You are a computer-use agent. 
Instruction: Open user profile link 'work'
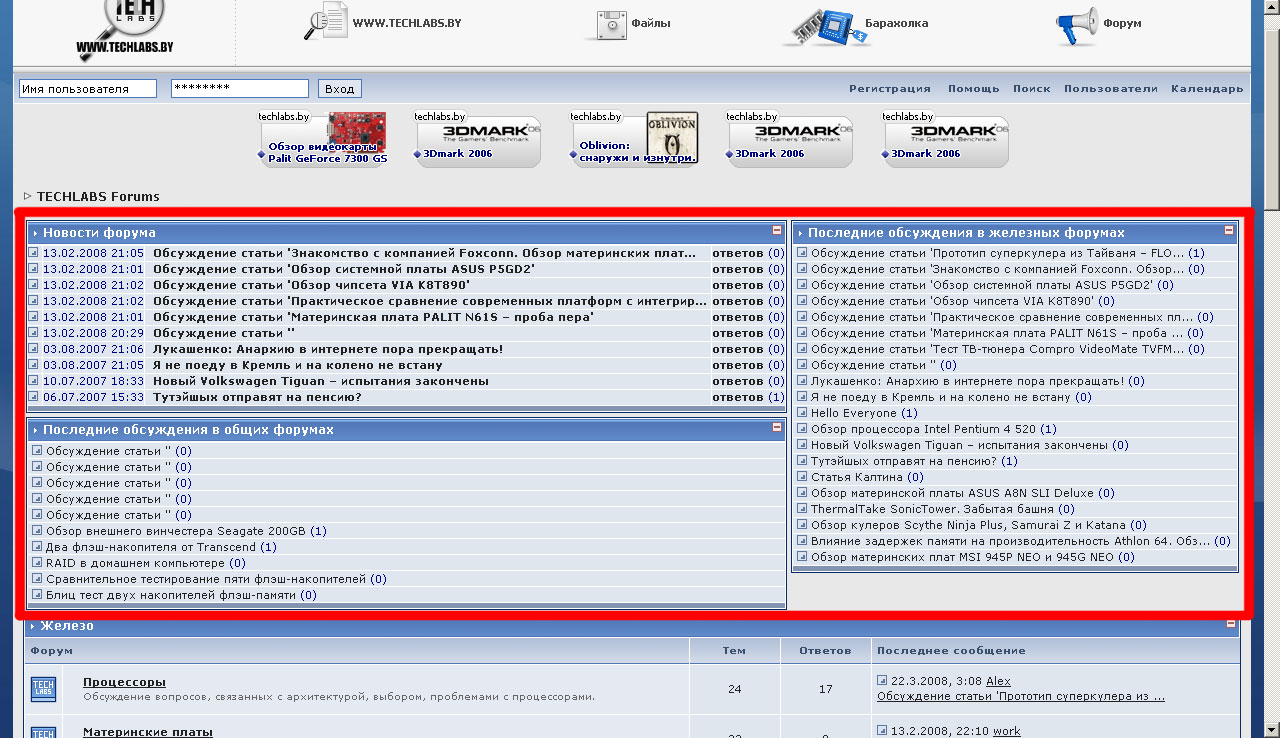pyautogui.click(x=1007, y=731)
